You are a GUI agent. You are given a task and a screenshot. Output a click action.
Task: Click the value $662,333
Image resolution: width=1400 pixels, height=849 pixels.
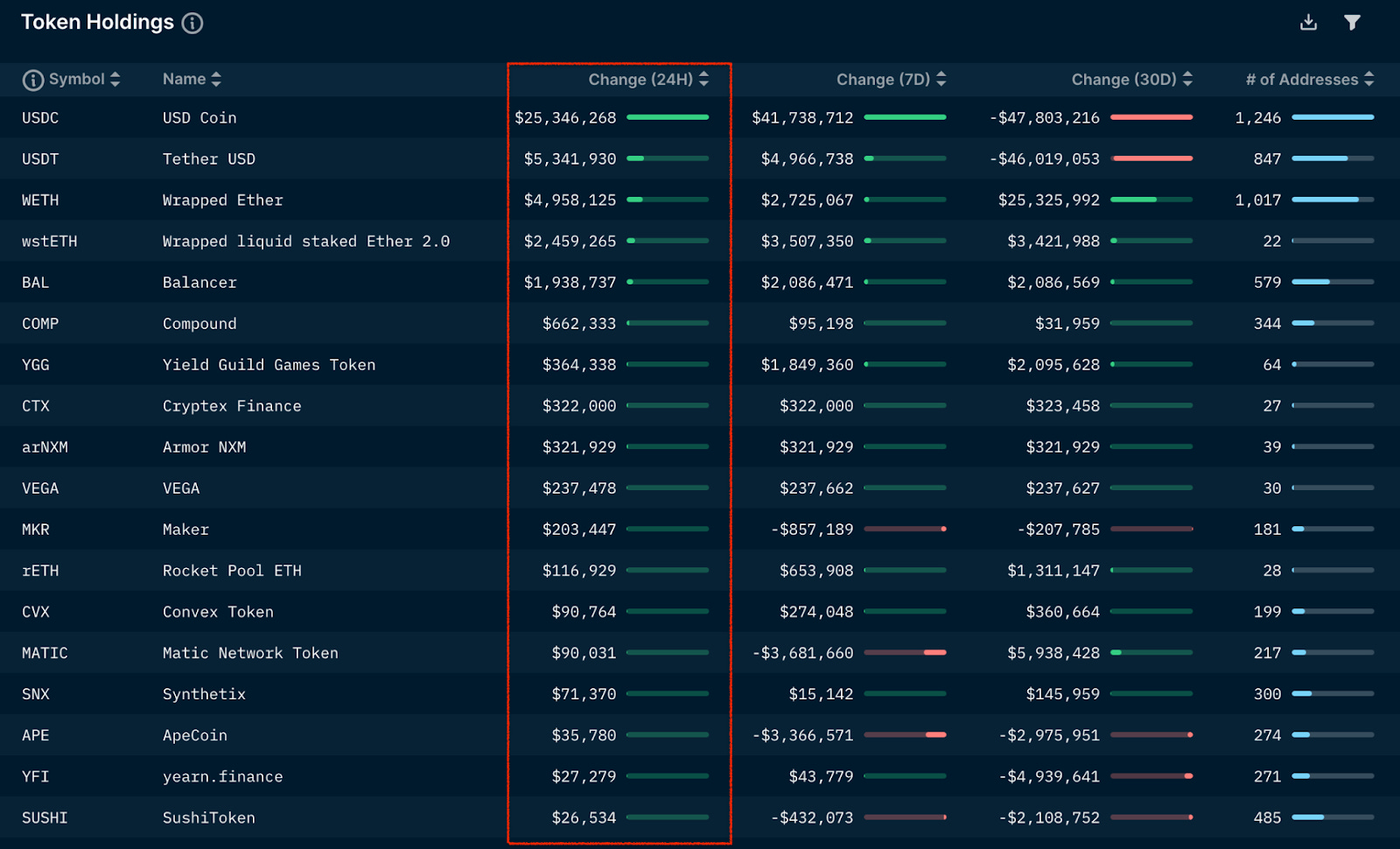point(579,323)
